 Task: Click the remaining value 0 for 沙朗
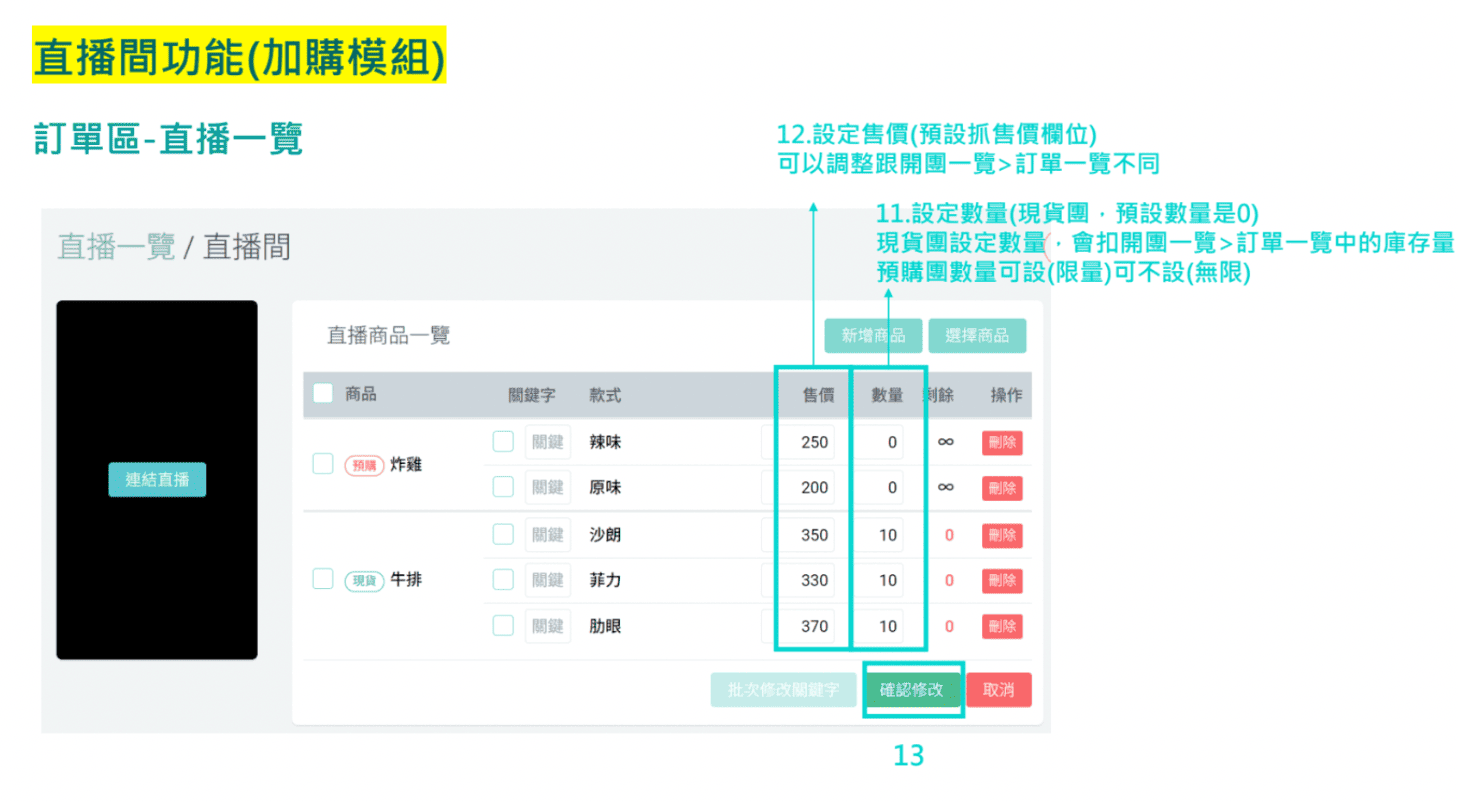click(x=949, y=535)
